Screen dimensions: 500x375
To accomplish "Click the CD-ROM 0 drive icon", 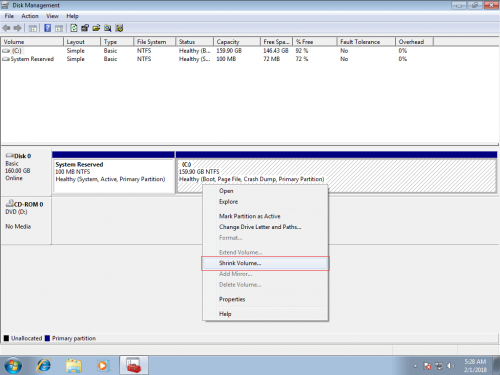I will tap(9, 203).
